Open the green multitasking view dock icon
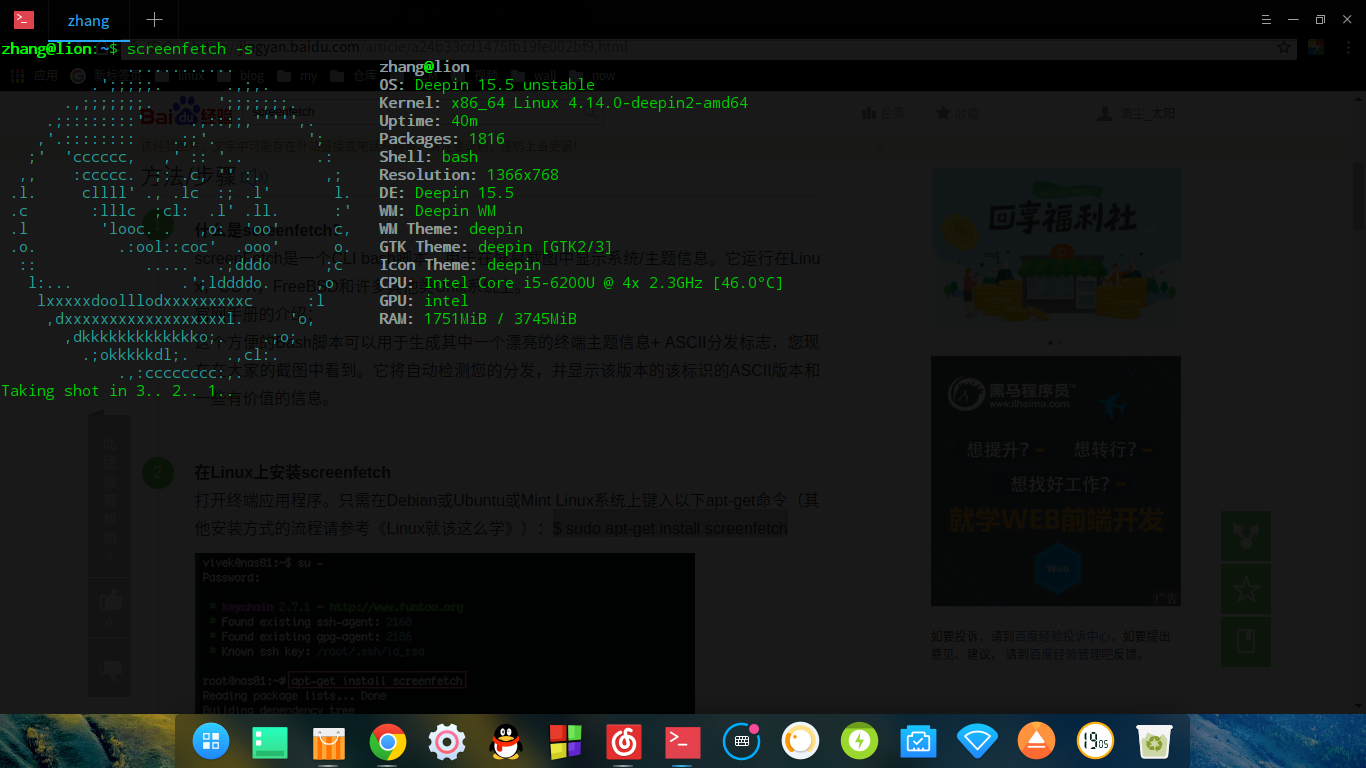This screenshot has height=768, width=1366. point(270,741)
